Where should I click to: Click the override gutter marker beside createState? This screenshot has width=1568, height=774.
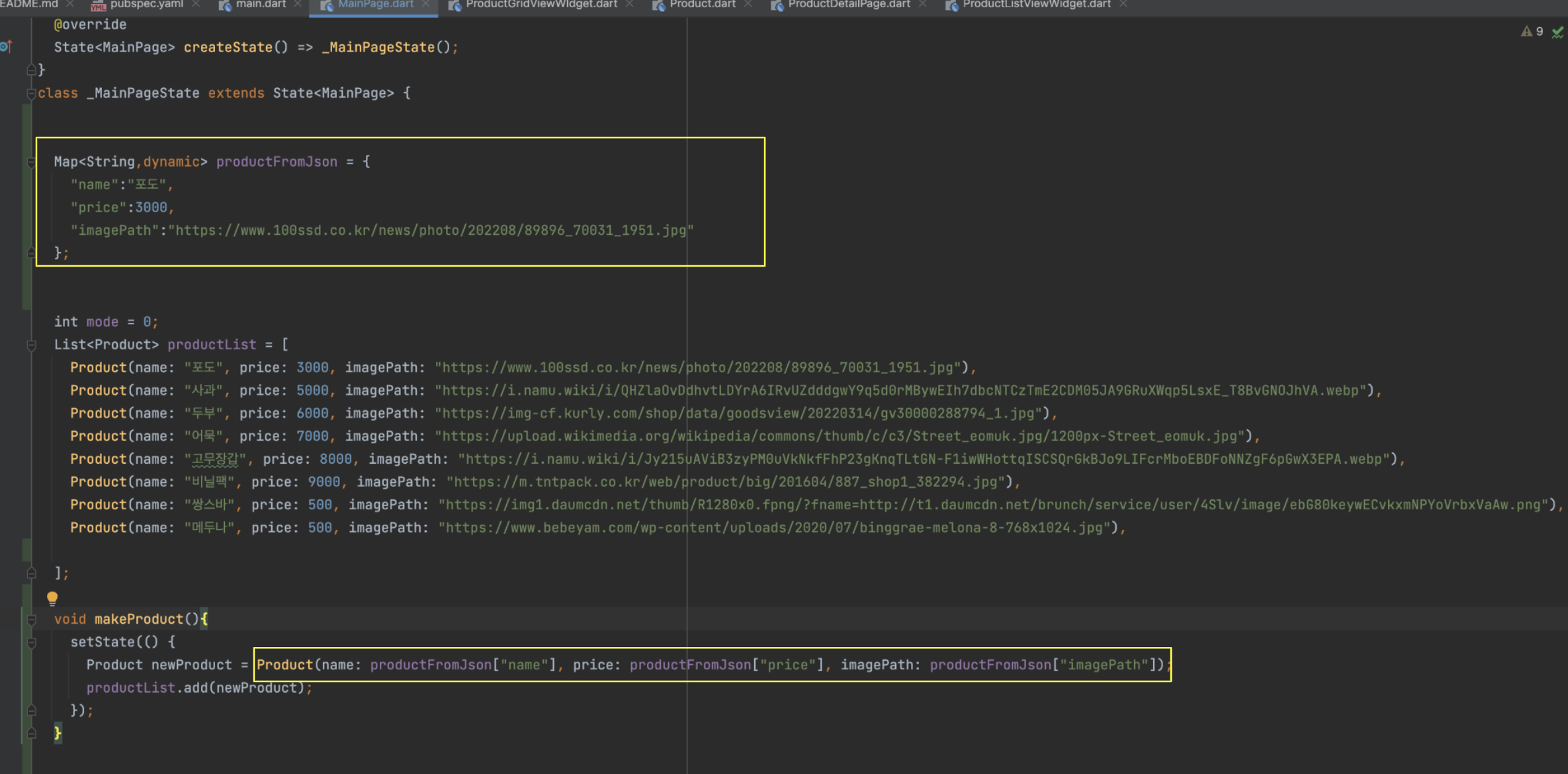point(6,47)
